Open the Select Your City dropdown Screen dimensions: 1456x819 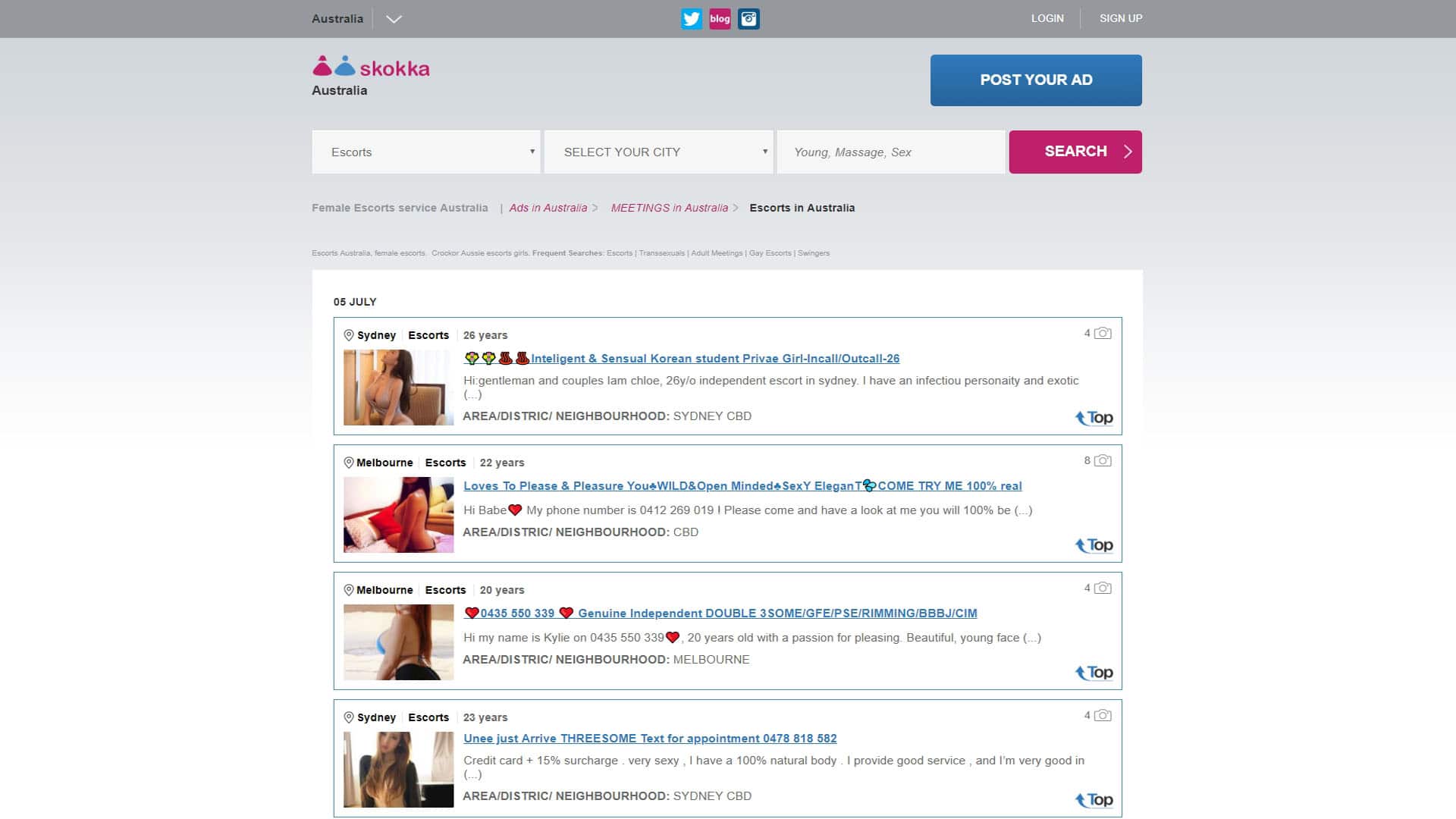click(x=658, y=152)
